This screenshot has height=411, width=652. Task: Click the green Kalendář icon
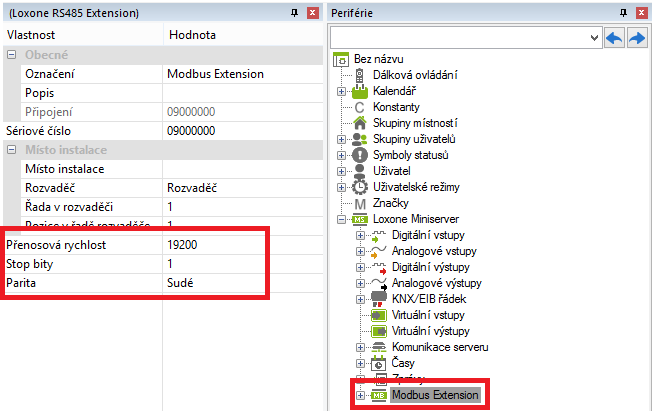tap(360, 91)
